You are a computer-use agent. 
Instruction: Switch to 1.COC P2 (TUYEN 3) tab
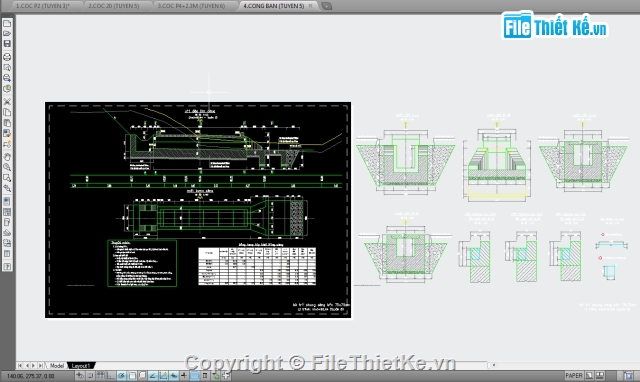click(x=43, y=6)
